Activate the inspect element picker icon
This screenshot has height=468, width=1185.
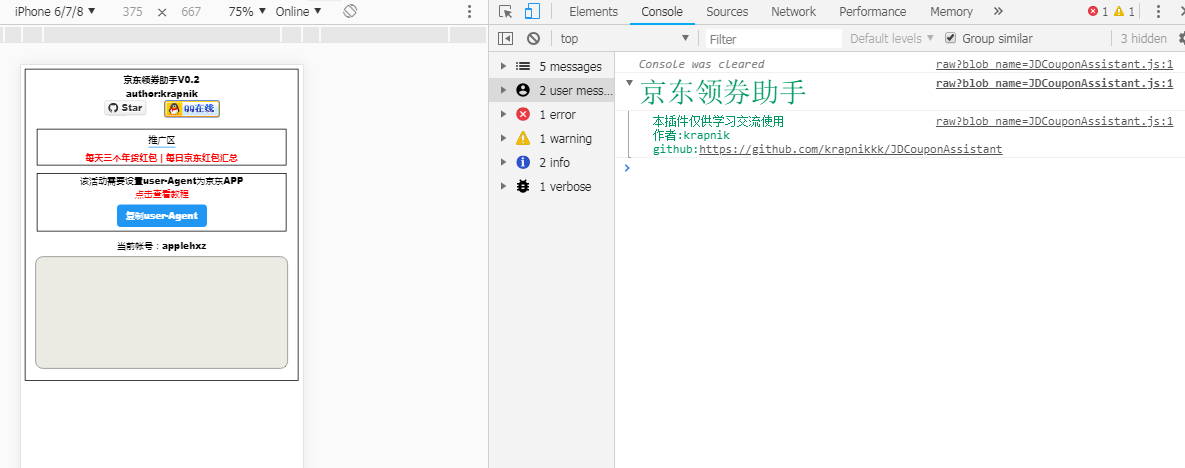(506, 11)
